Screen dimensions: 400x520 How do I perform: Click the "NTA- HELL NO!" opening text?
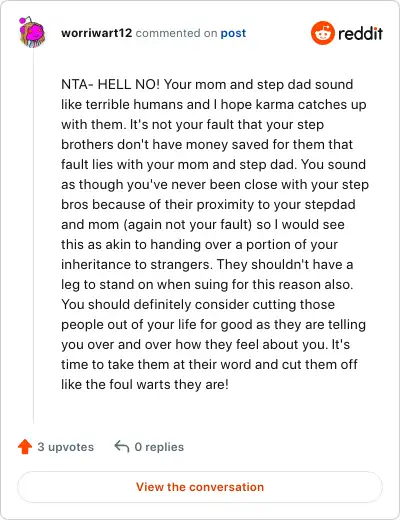tap(111, 84)
